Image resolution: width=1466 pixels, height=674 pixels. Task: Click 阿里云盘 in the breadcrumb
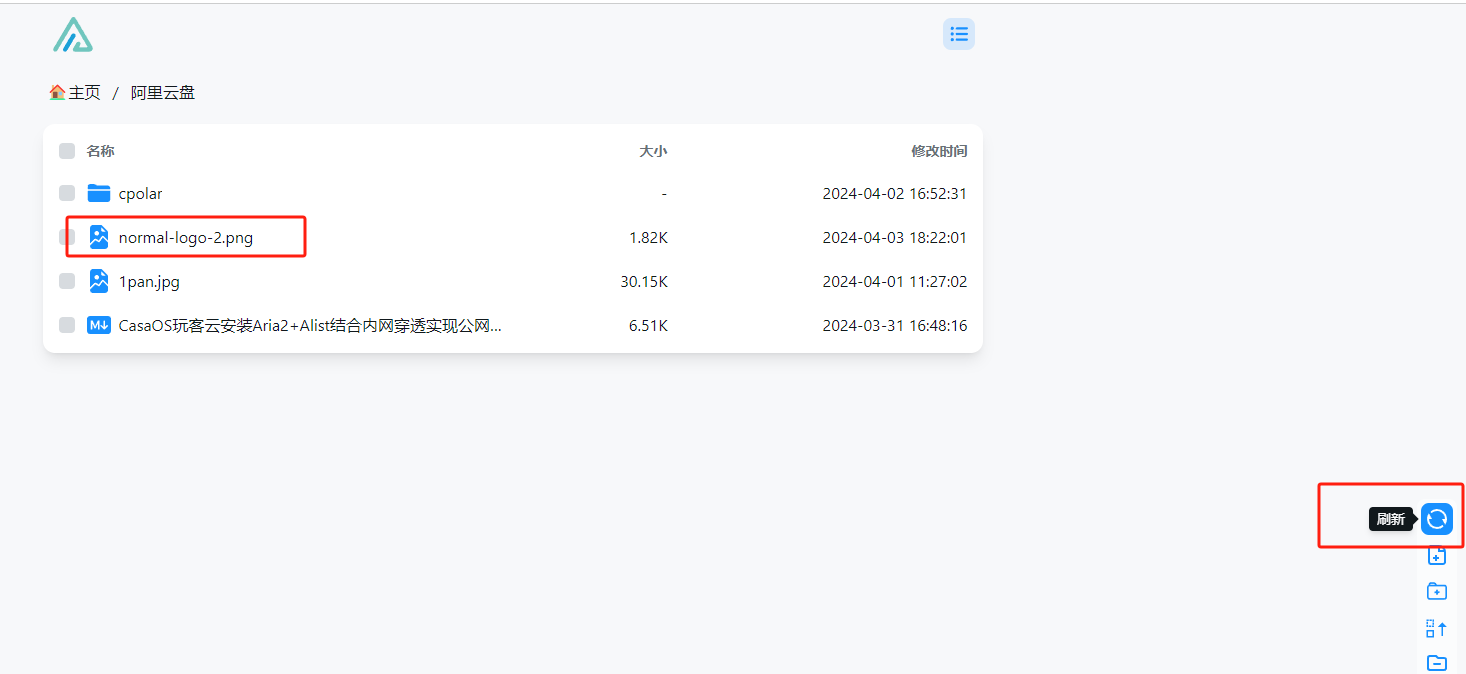point(163,93)
